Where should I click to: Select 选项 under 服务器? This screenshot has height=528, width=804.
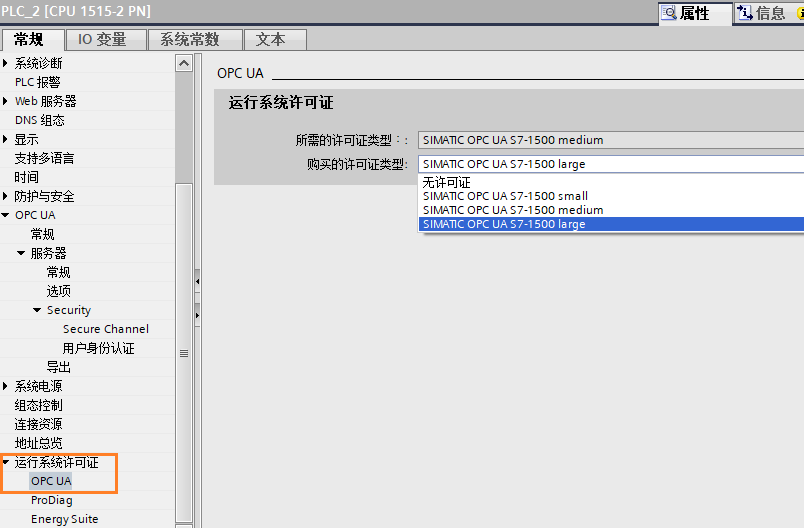click(58, 291)
